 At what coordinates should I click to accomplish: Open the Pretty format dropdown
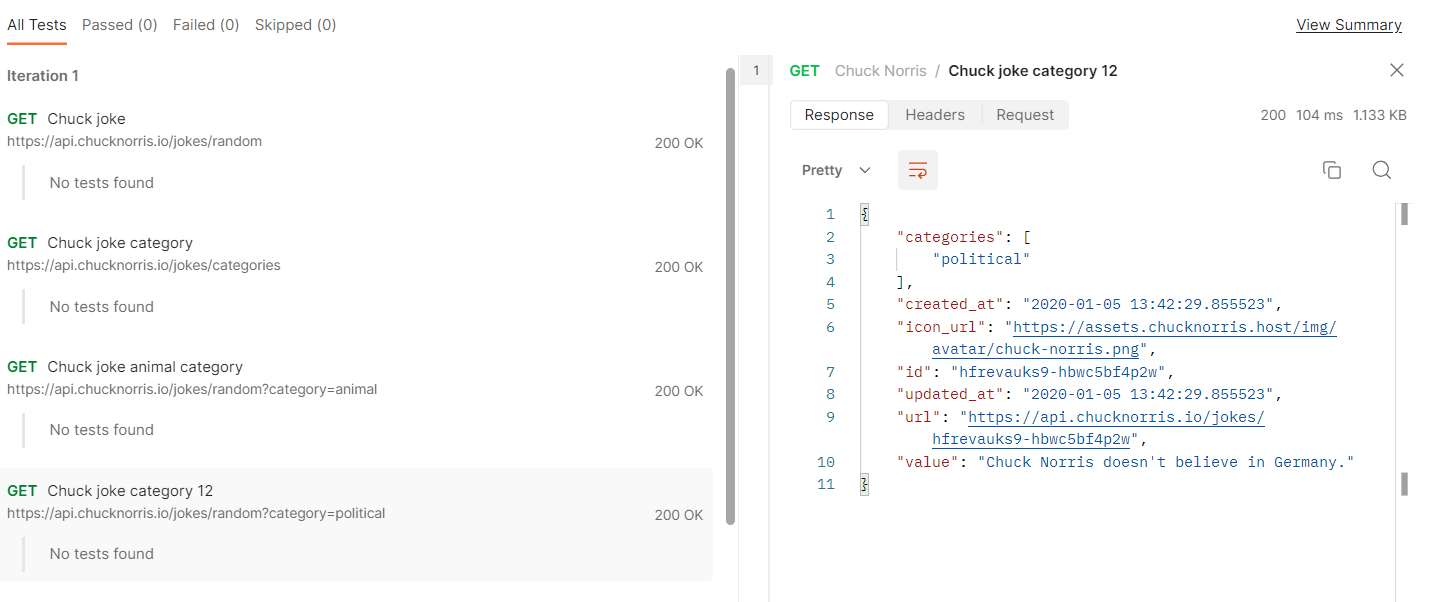pos(837,170)
